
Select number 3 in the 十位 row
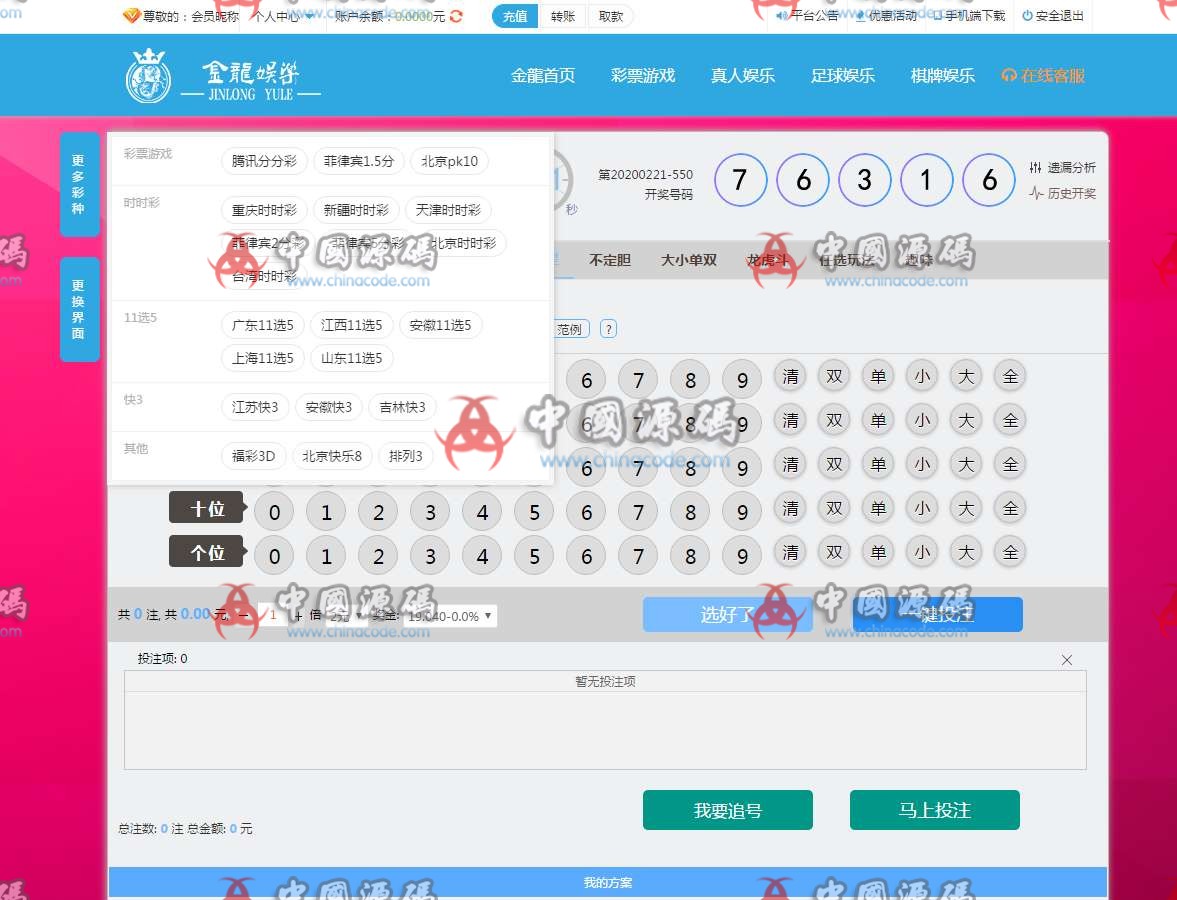tap(430, 512)
